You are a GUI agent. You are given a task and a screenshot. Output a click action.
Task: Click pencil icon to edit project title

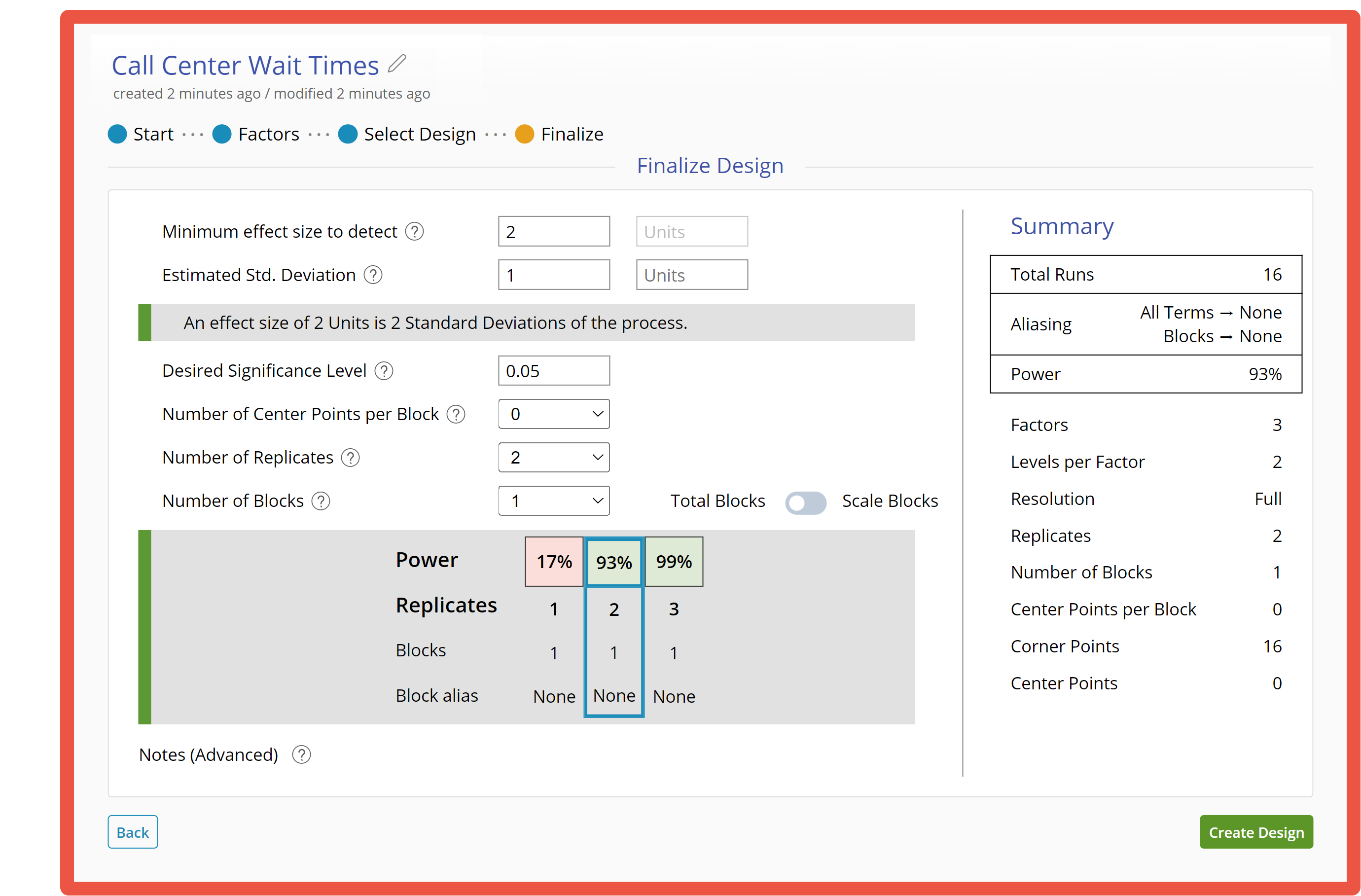point(397,64)
